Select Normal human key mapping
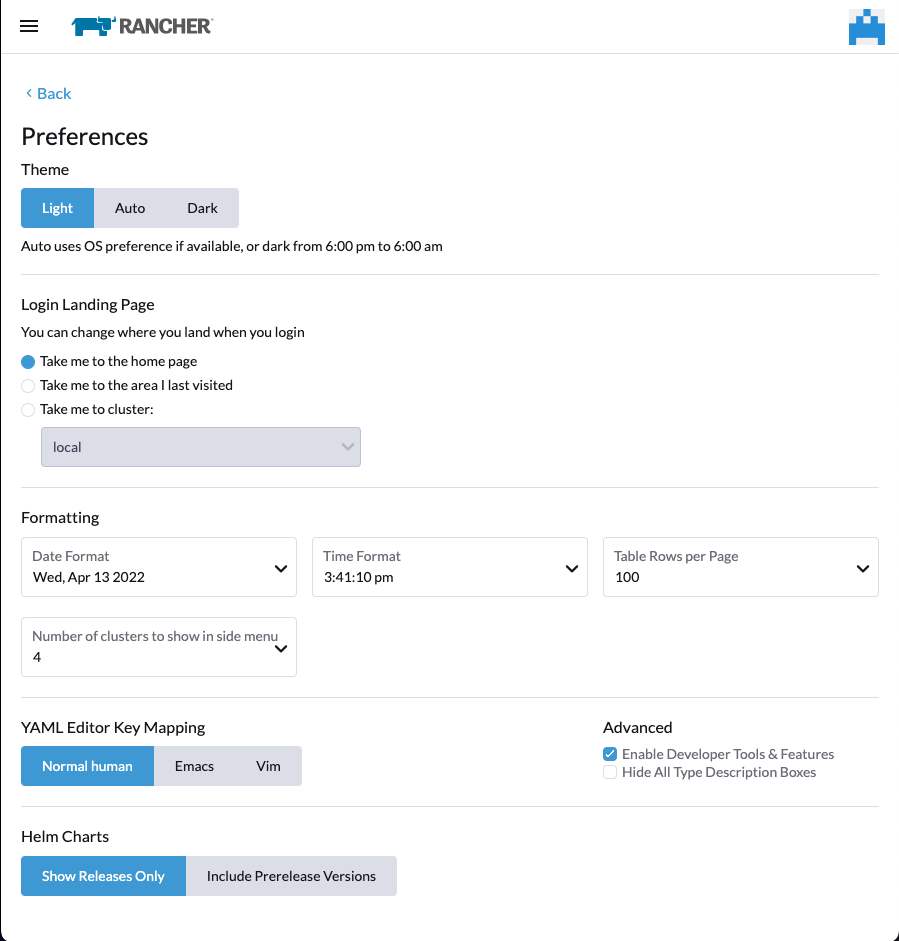This screenshot has height=941, width=899. tap(88, 766)
